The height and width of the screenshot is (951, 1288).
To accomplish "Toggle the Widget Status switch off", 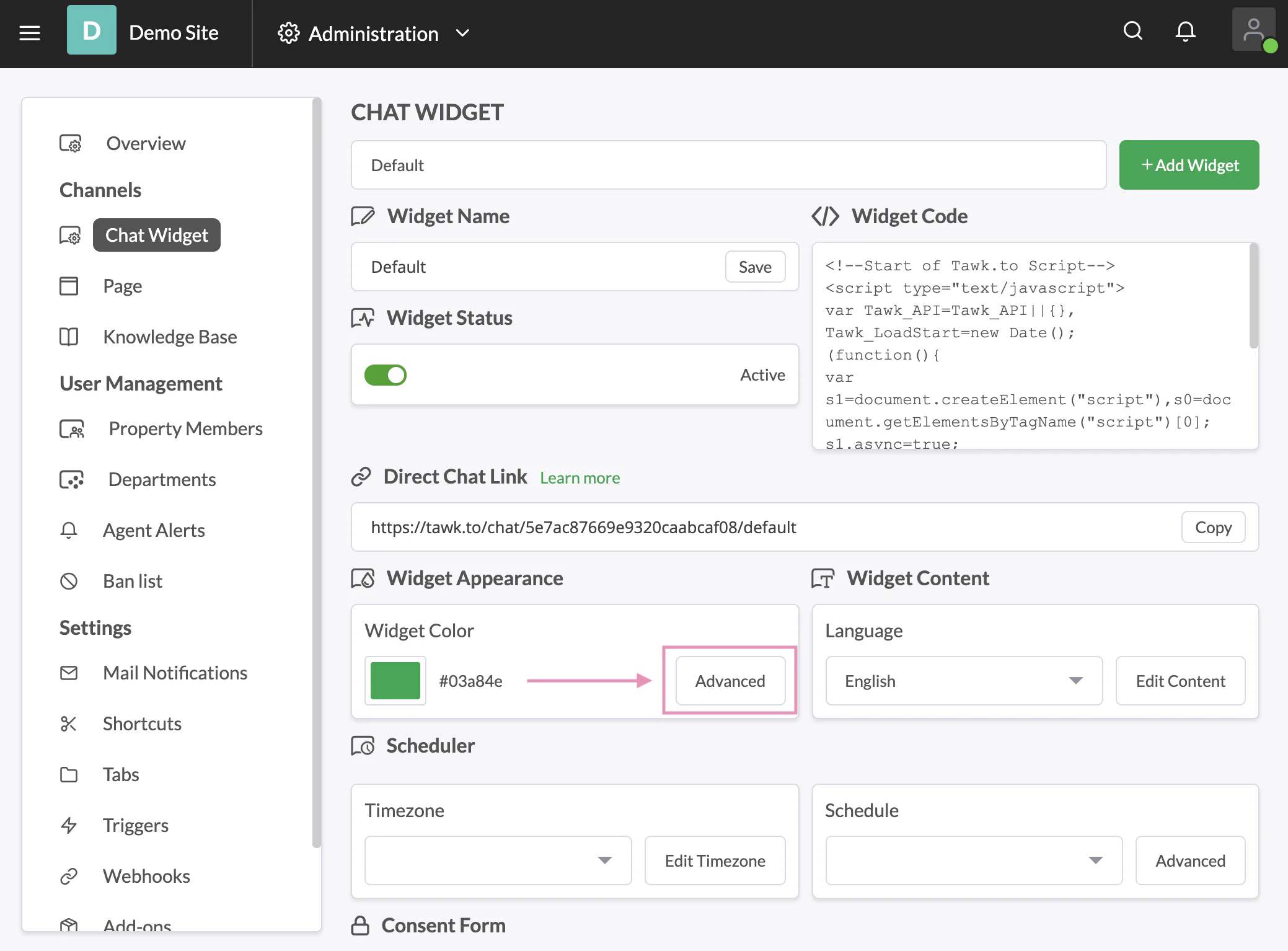I will [386, 374].
